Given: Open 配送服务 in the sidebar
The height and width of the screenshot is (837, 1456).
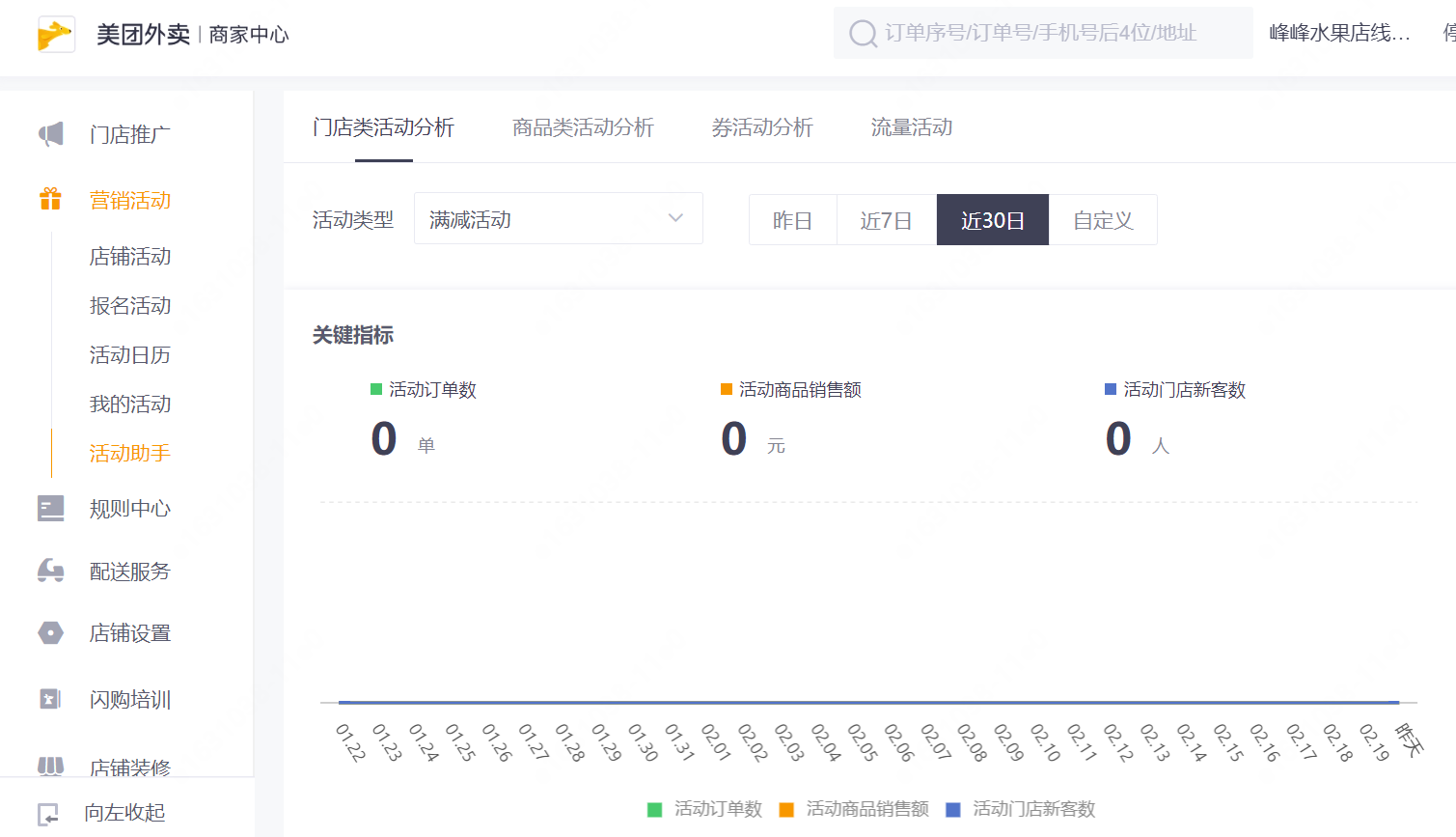Looking at the screenshot, I should tap(130, 572).
